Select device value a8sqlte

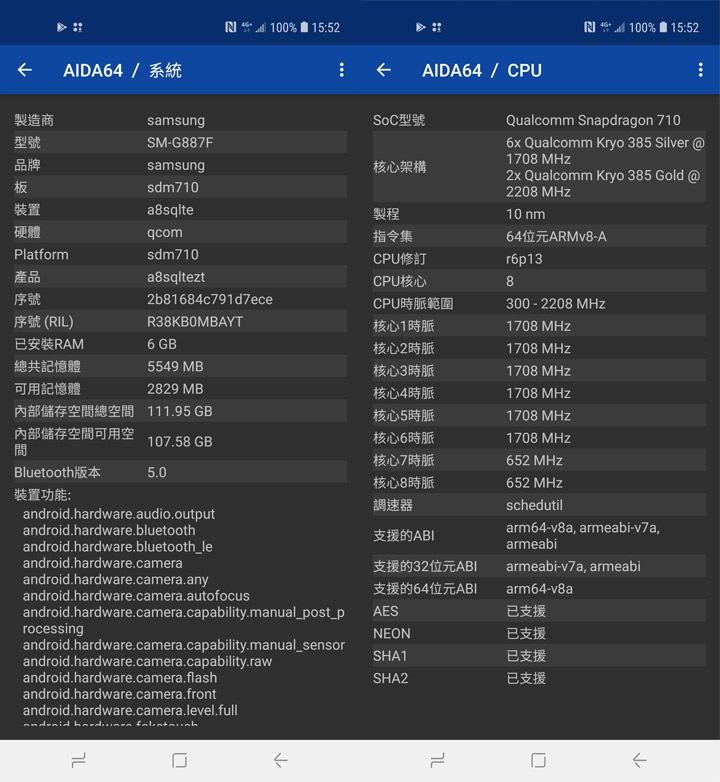pos(170,210)
